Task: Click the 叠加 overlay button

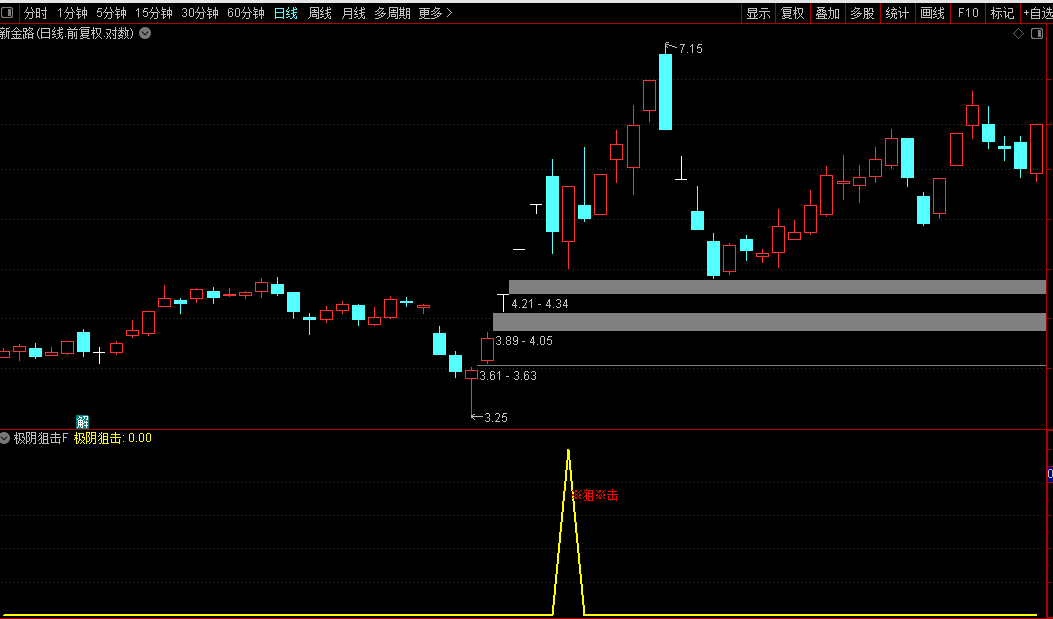Action: [827, 13]
